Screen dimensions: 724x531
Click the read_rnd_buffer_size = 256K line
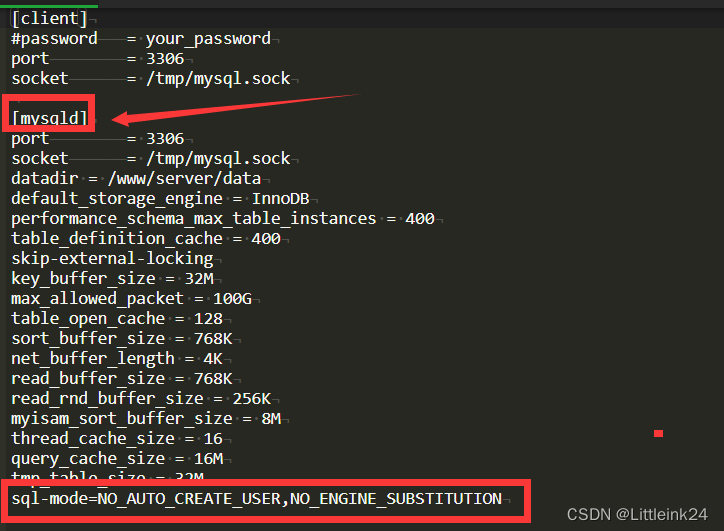click(141, 398)
